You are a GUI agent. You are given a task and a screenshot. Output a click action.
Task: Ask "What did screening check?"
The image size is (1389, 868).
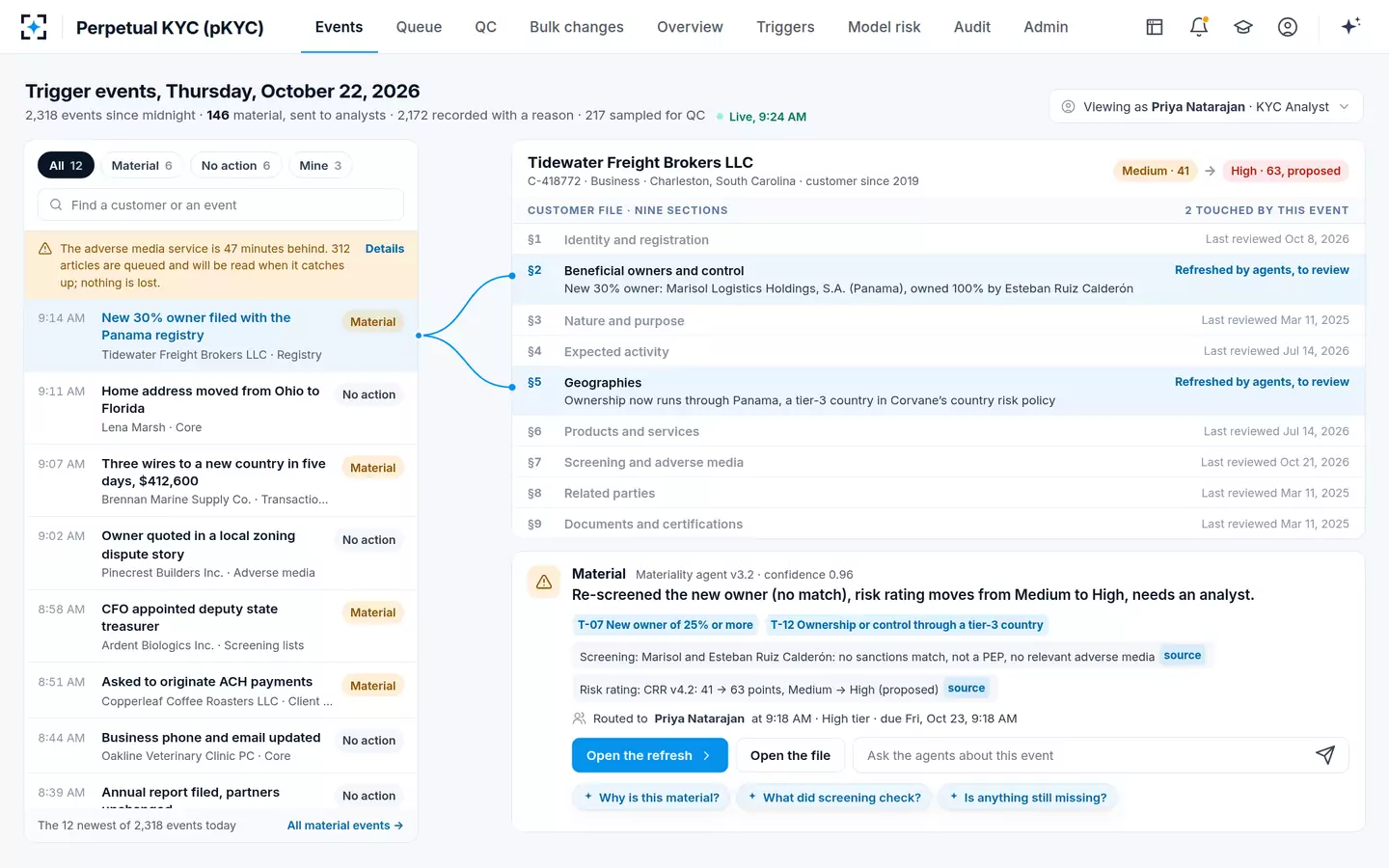click(833, 798)
